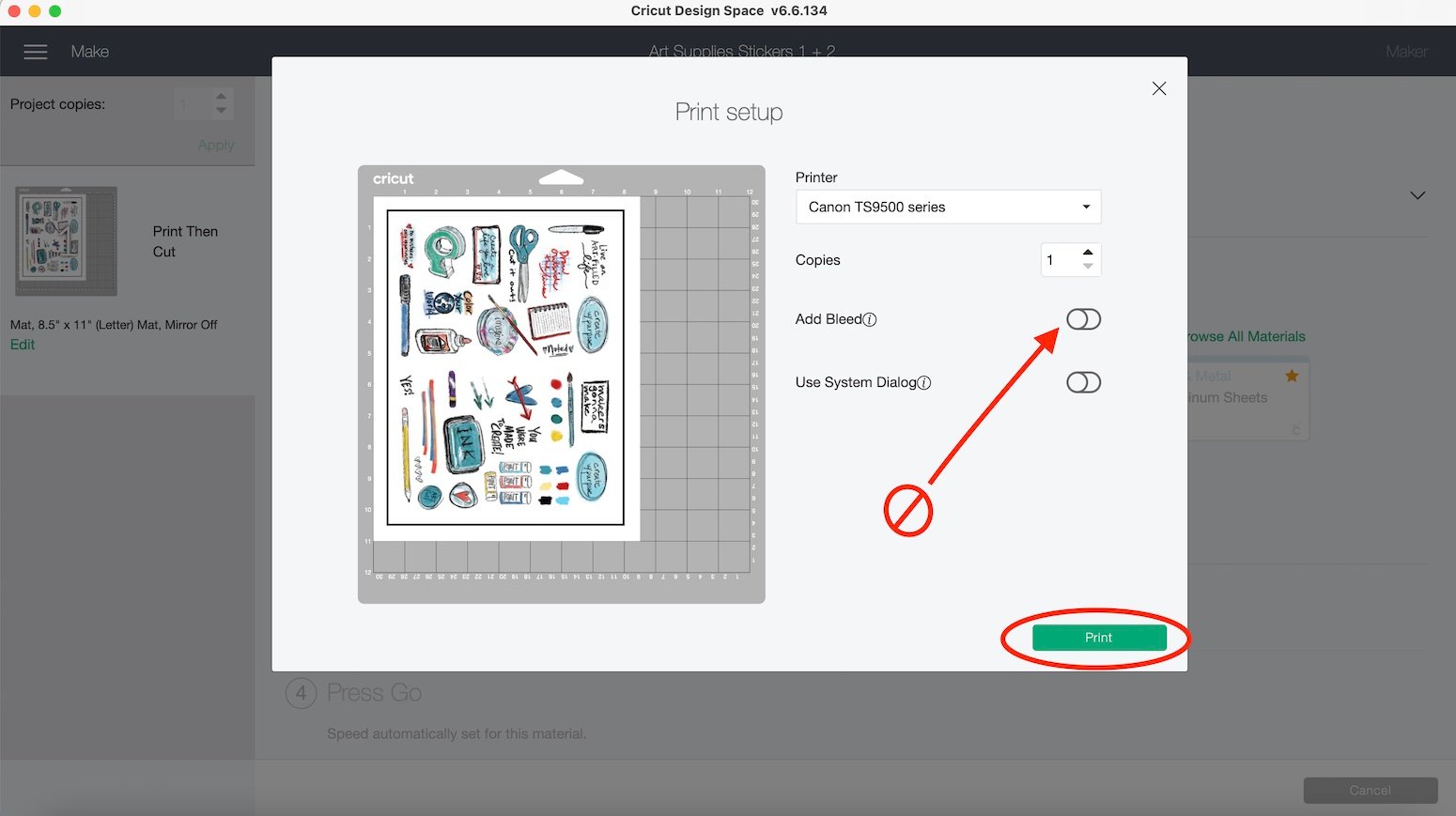Viewport: 1456px width, 816px height.
Task: Increase Project copies with up arrow
Action: pos(221,96)
